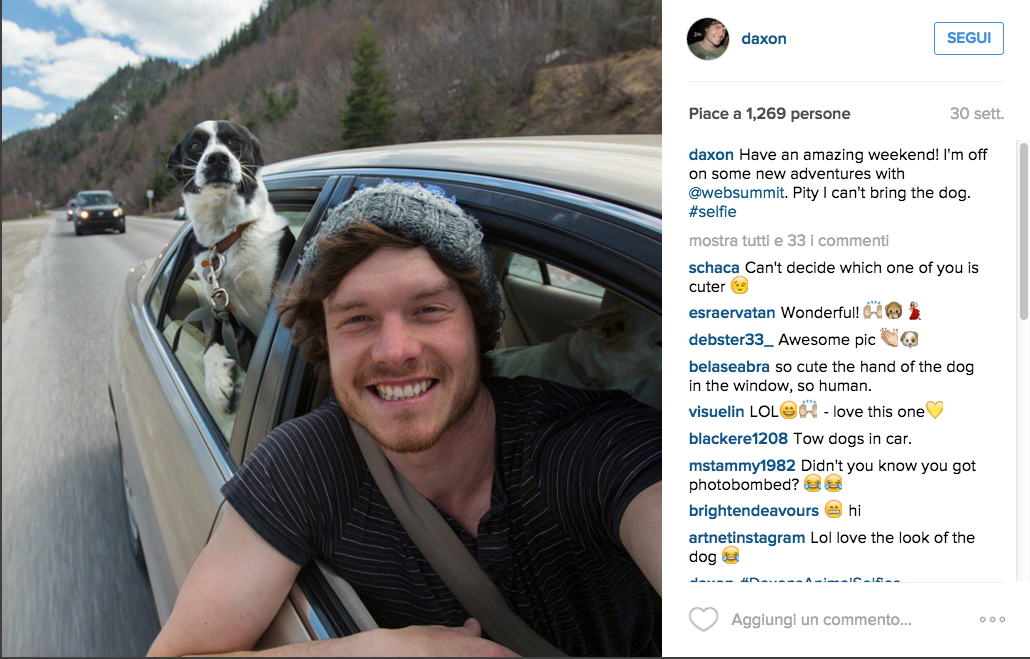Open blackere1208's profile link
This screenshot has width=1030, height=659.
coord(738,439)
